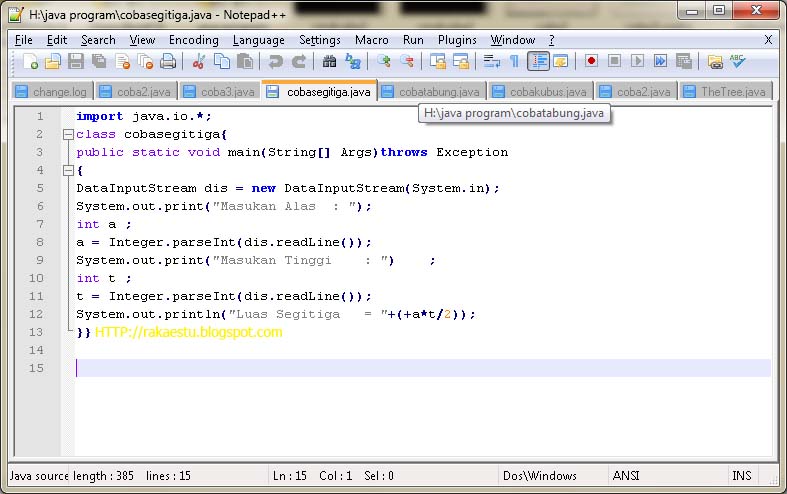Click the New file toolbar icon
Viewport: 787px width, 494px height.
coord(30,61)
